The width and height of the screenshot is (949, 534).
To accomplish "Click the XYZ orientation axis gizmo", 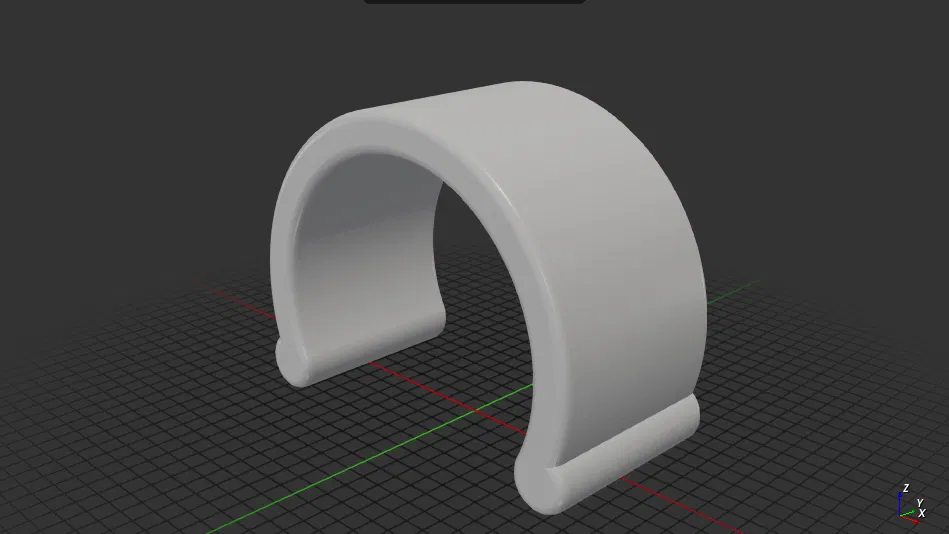I will point(912,504).
